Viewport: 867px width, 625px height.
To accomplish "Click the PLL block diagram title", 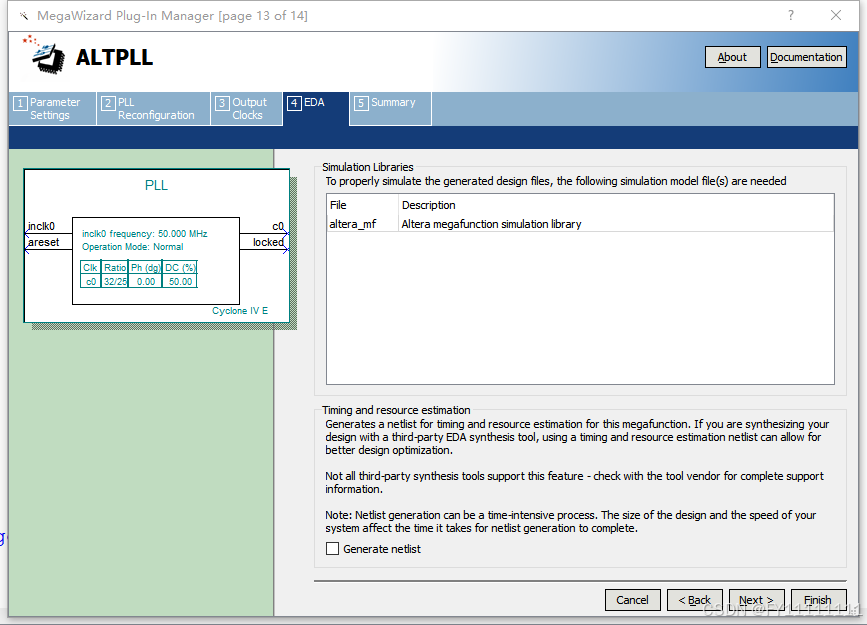I will coord(156,185).
